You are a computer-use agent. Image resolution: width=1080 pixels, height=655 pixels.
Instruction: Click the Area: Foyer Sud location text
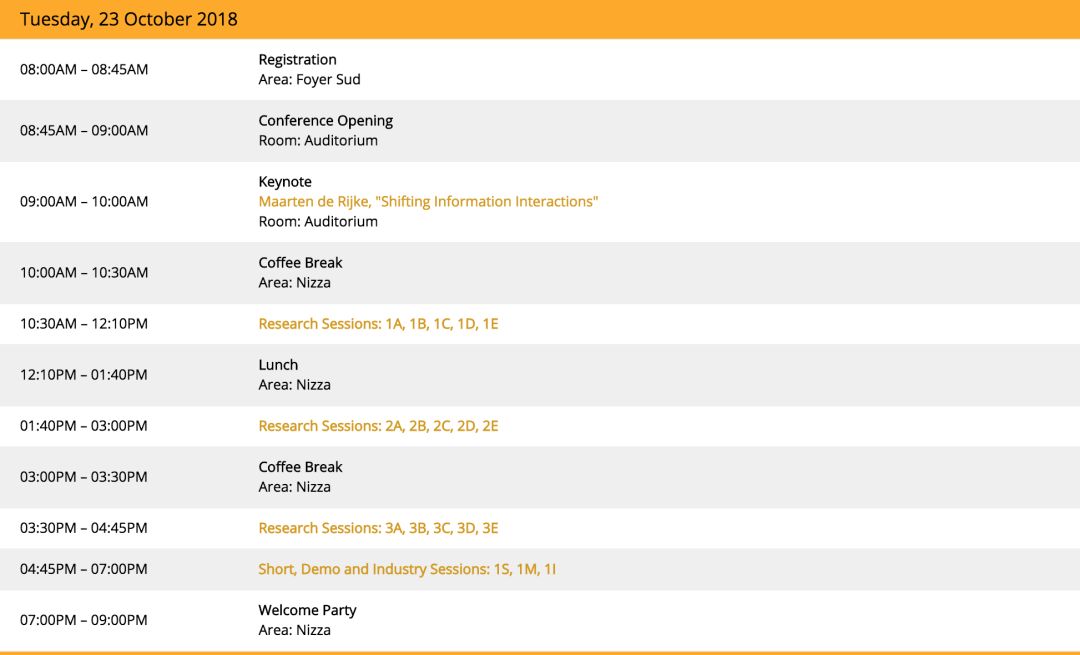tap(309, 80)
